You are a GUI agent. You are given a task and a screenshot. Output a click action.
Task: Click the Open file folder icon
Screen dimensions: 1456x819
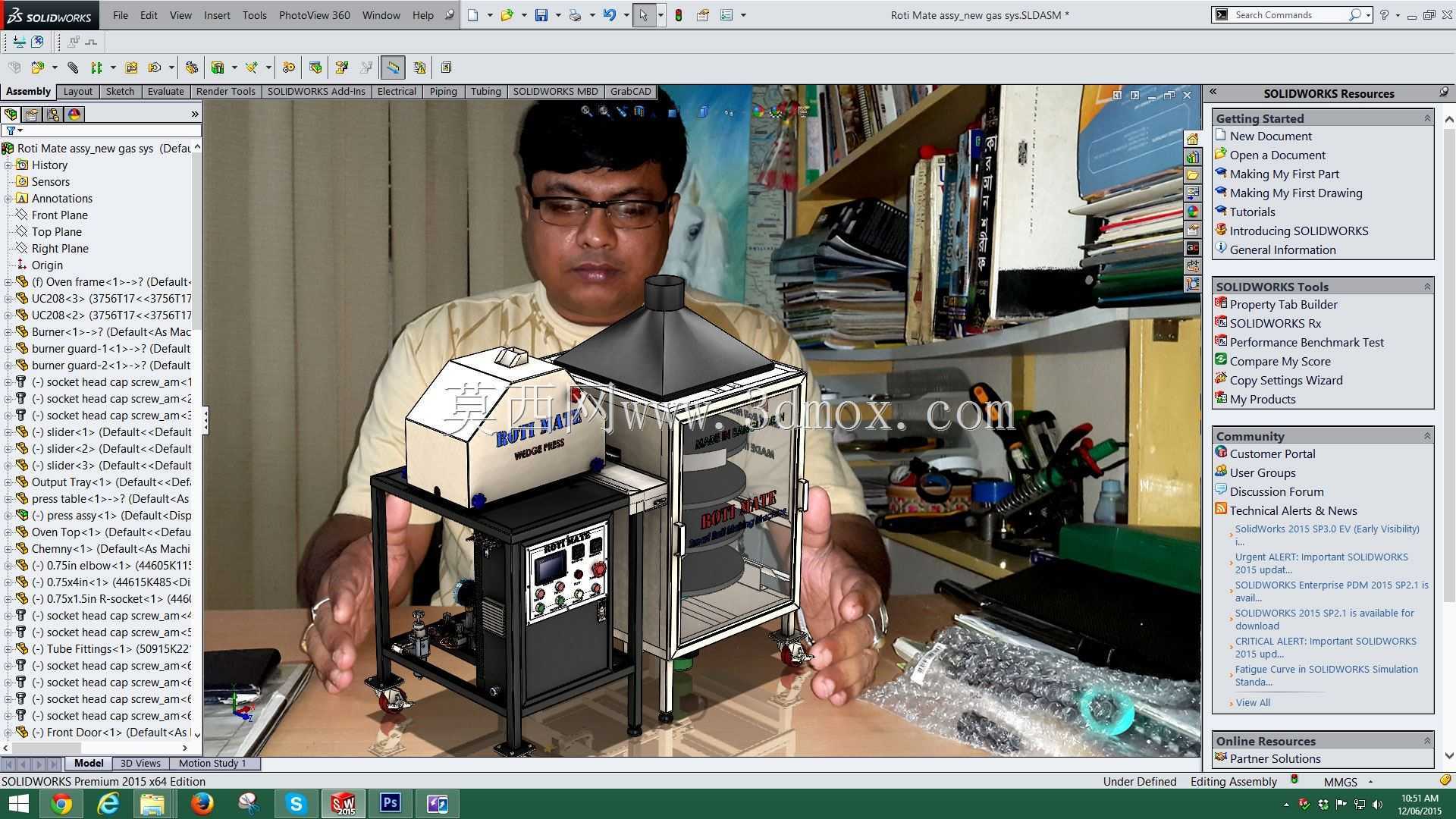(x=507, y=15)
